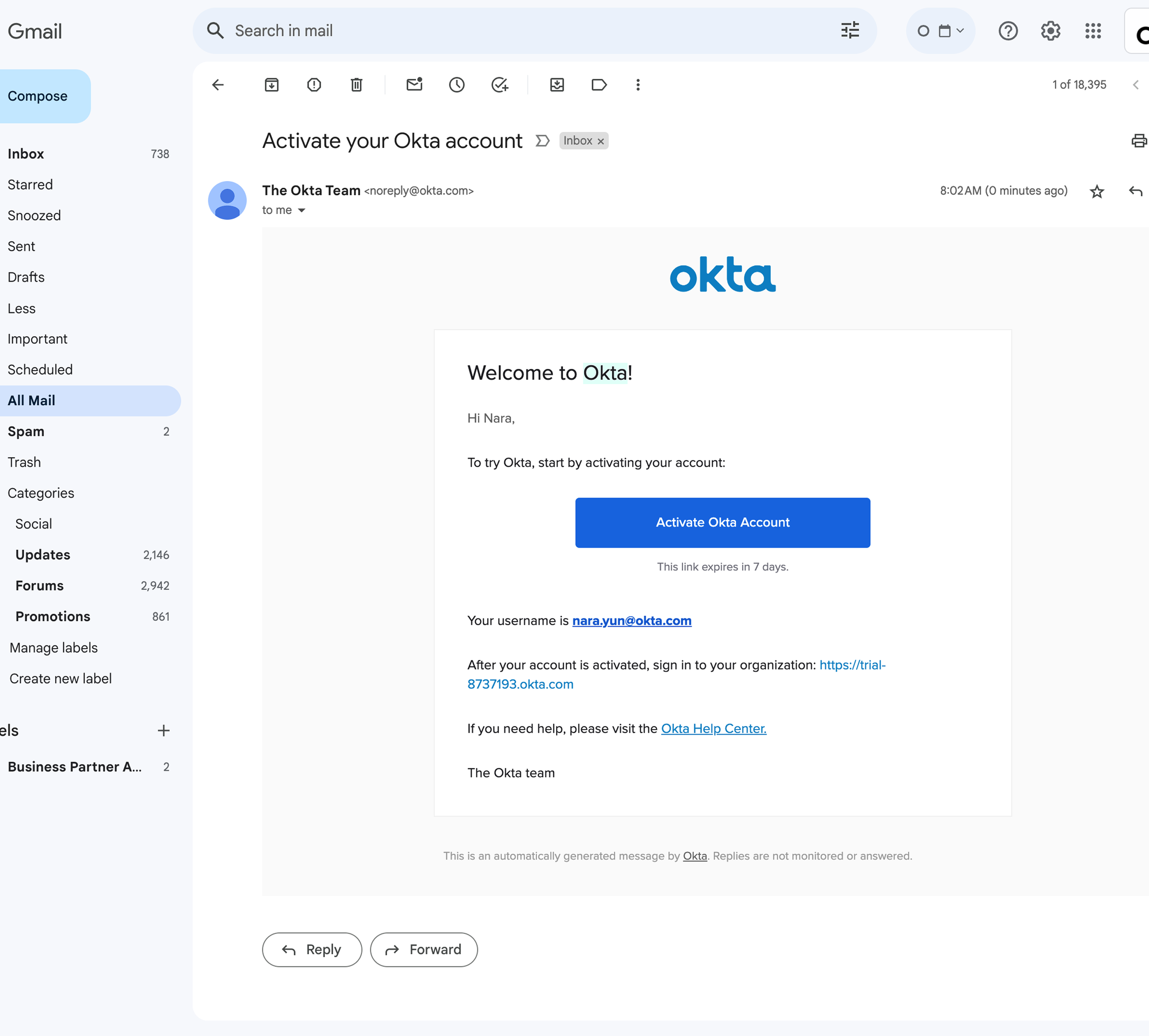Remove the Inbox label with x

(x=601, y=141)
